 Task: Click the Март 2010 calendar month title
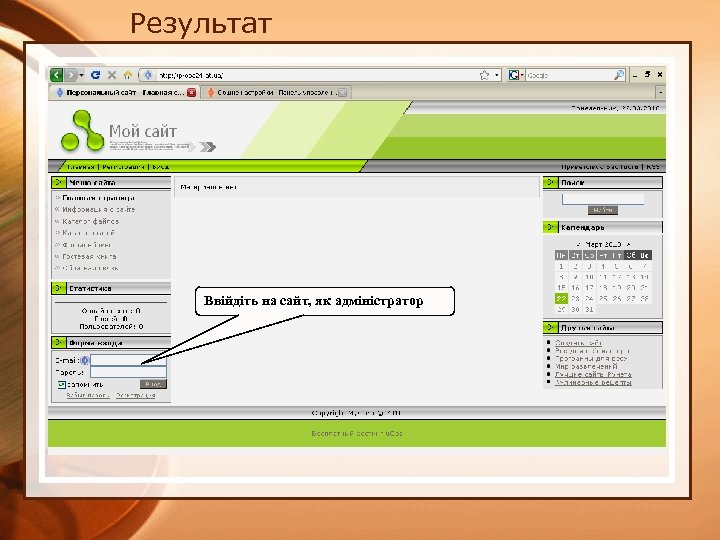(x=603, y=244)
